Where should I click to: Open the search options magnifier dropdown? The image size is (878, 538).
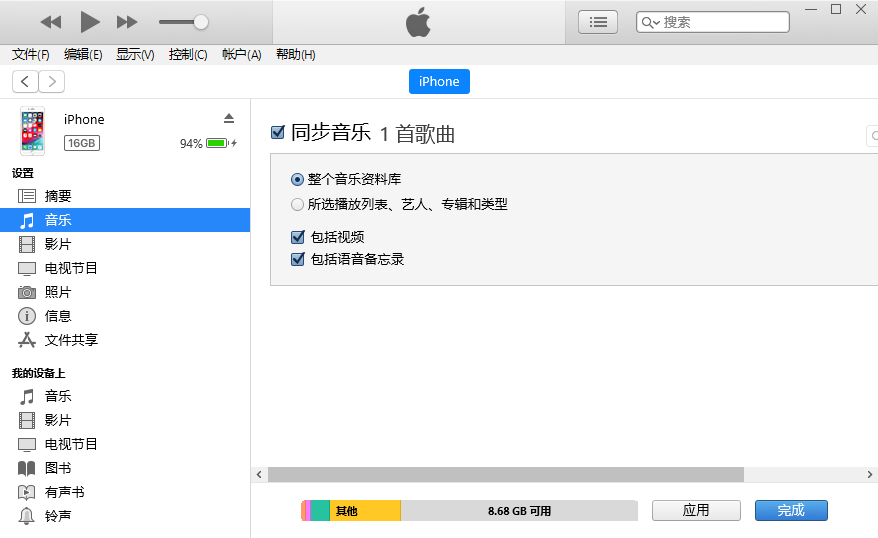pyautogui.click(x=650, y=22)
